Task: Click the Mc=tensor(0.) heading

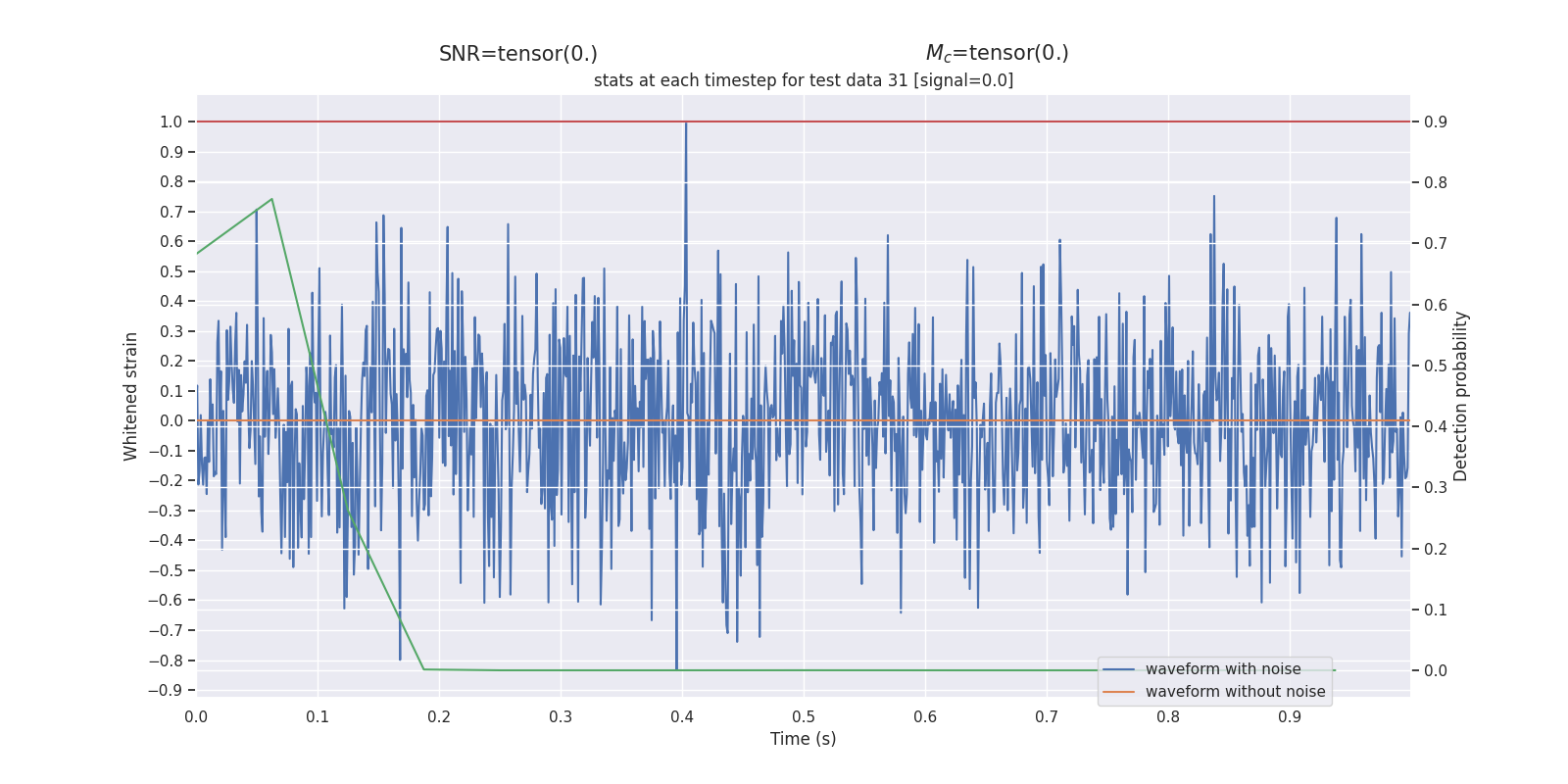Action: tap(997, 54)
